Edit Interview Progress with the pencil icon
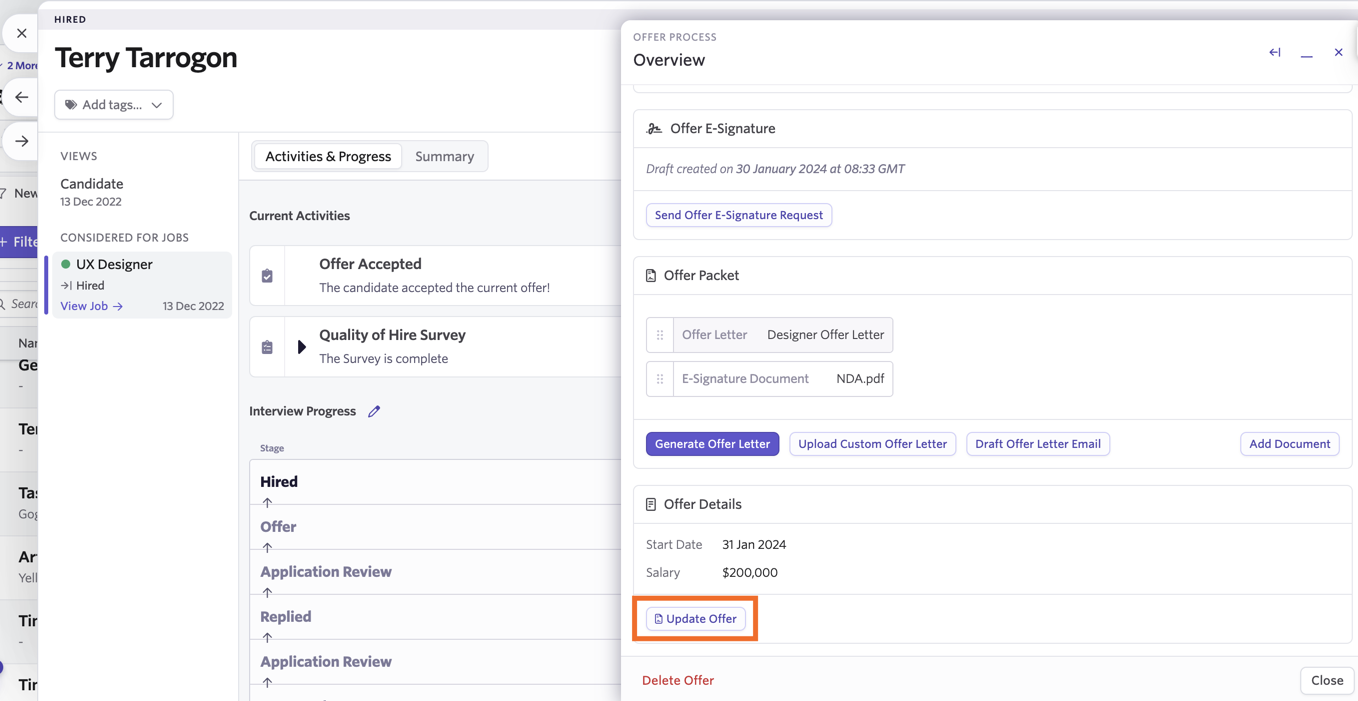The height and width of the screenshot is (701, 1358). click(x=374, y=411)
